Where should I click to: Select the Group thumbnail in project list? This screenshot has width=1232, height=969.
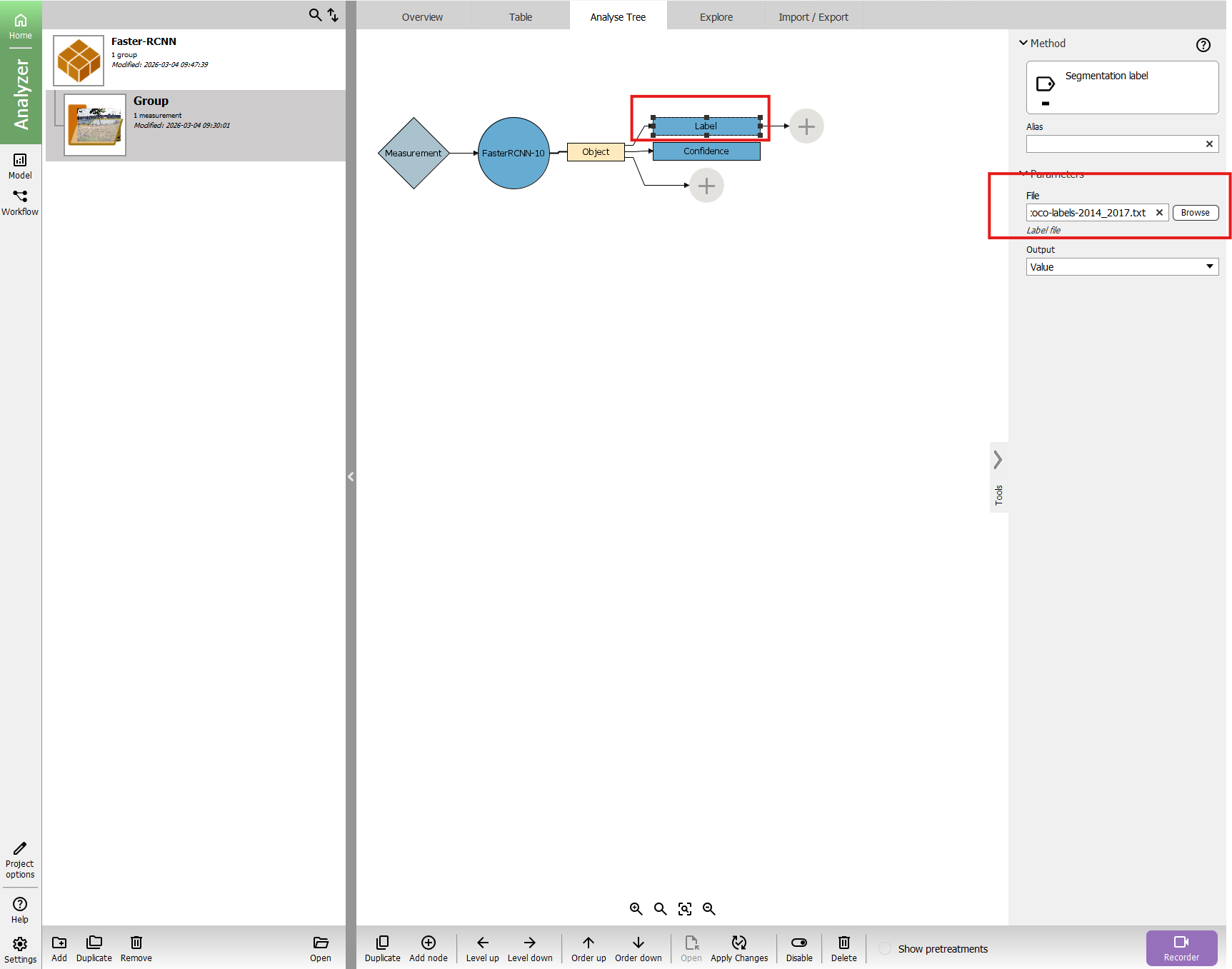[x=95, y=125]
